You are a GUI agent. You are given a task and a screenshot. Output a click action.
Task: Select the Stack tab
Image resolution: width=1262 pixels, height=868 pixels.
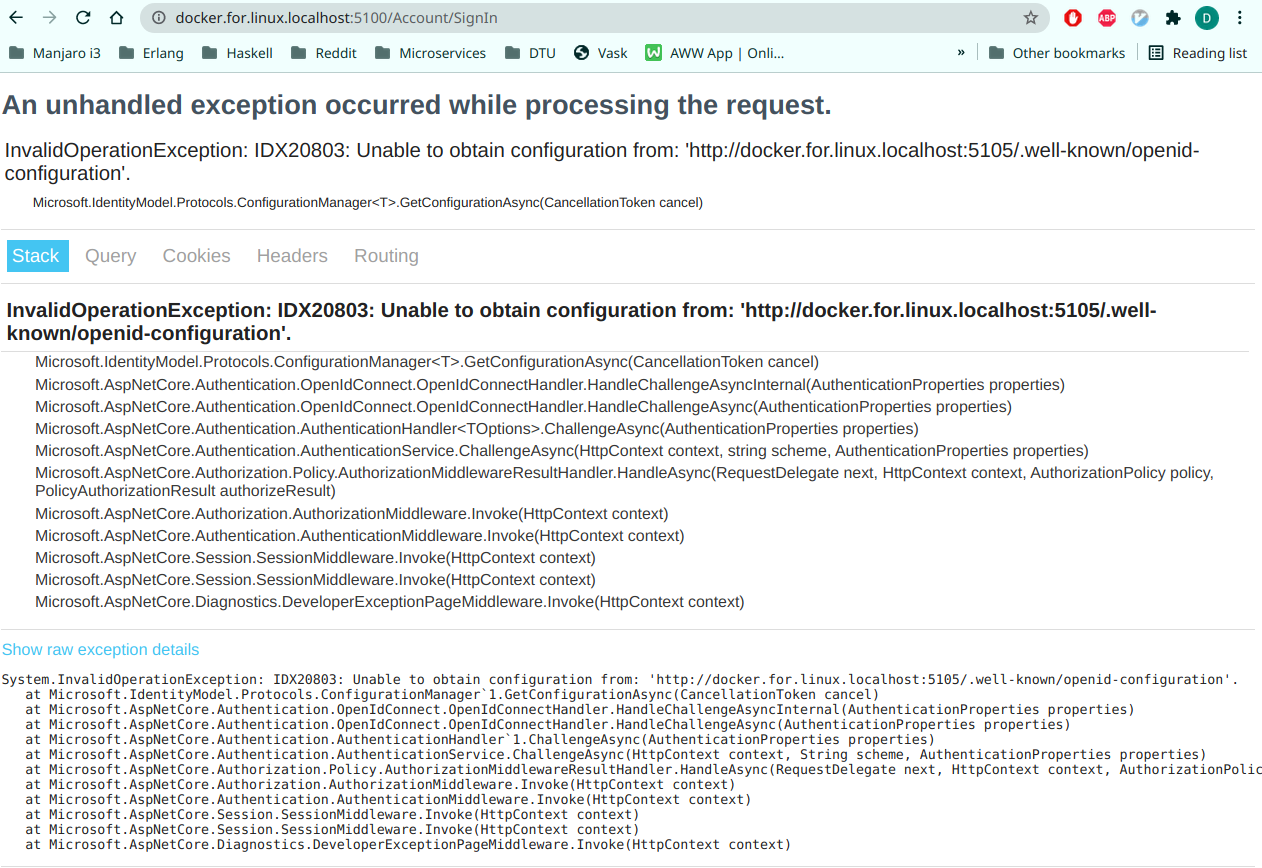[37, 256]
